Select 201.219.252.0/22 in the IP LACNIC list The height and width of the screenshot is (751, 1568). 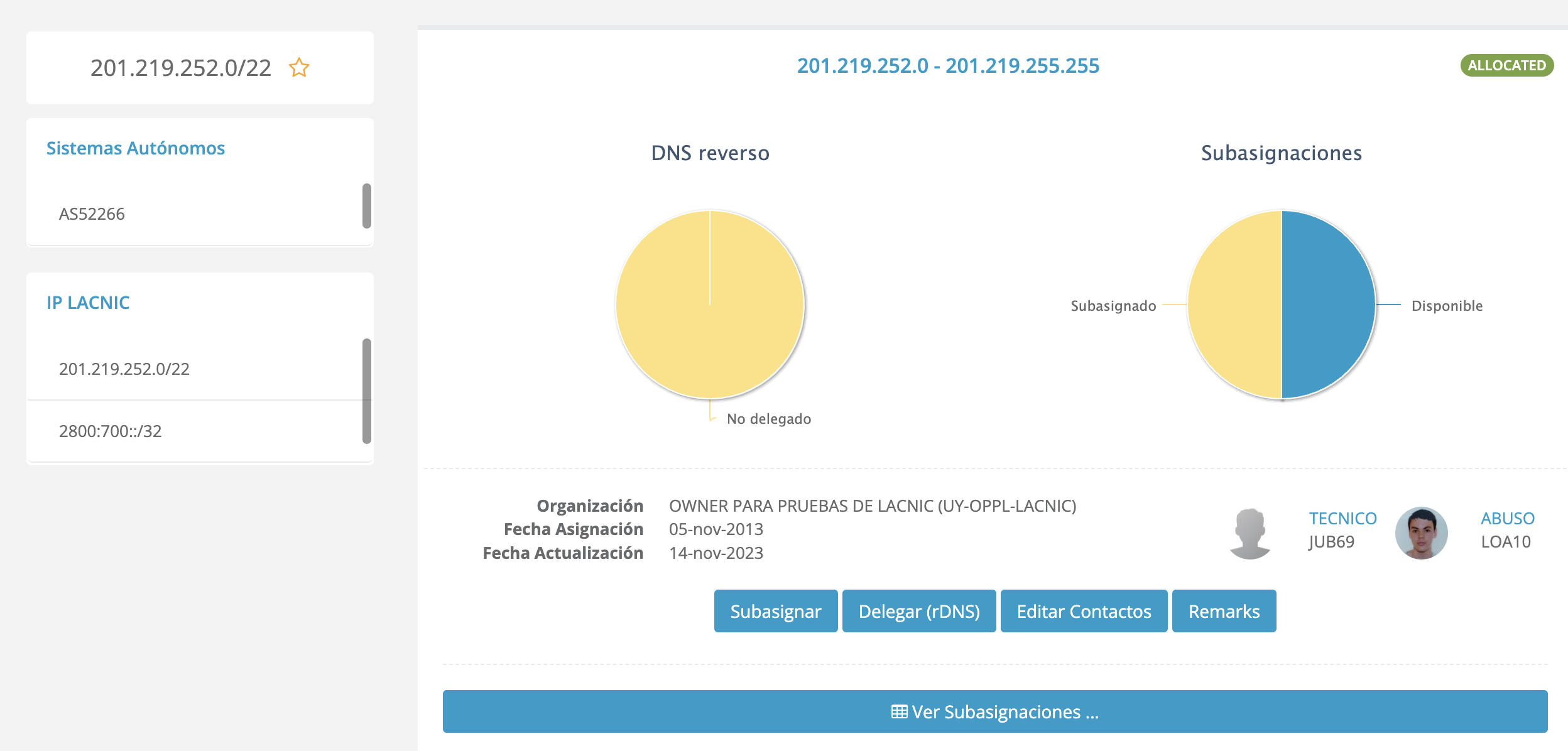tap(124, 369)
